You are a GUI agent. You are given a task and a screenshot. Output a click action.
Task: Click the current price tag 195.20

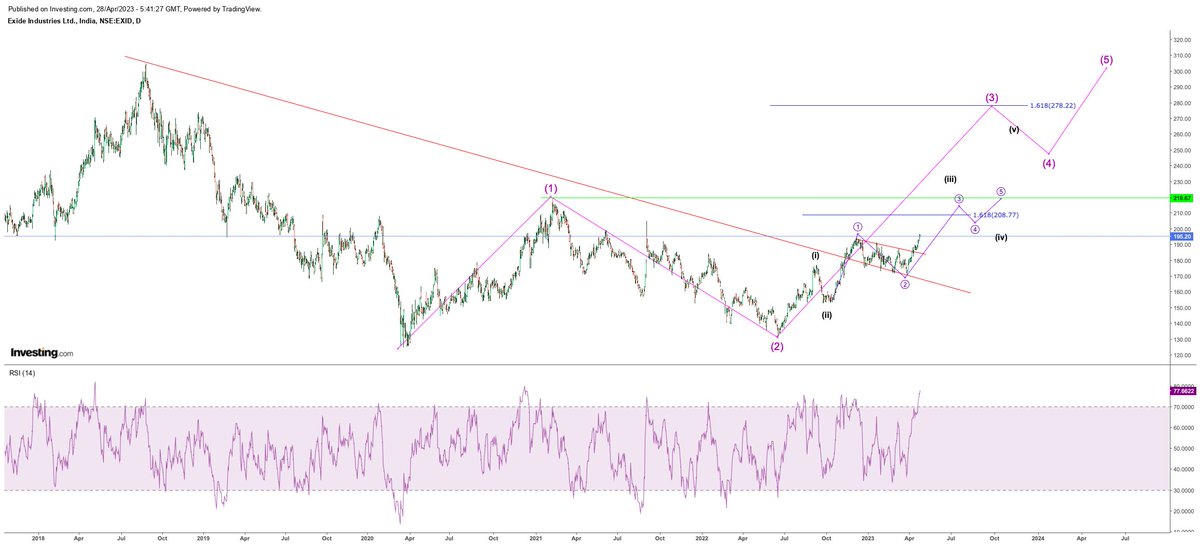(x=1181, y=236)
